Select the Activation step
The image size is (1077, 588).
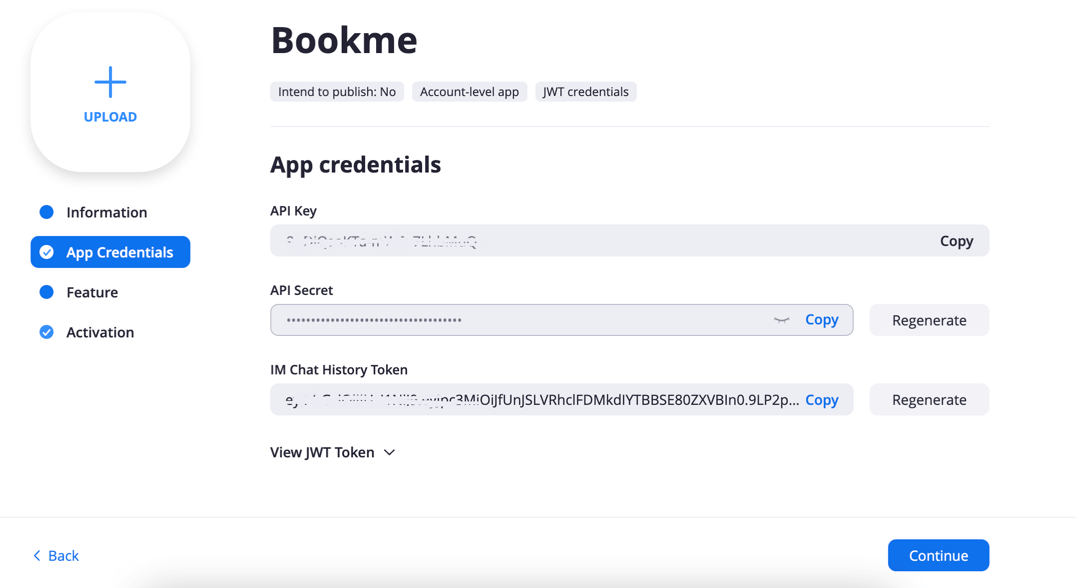click(100, 332)
